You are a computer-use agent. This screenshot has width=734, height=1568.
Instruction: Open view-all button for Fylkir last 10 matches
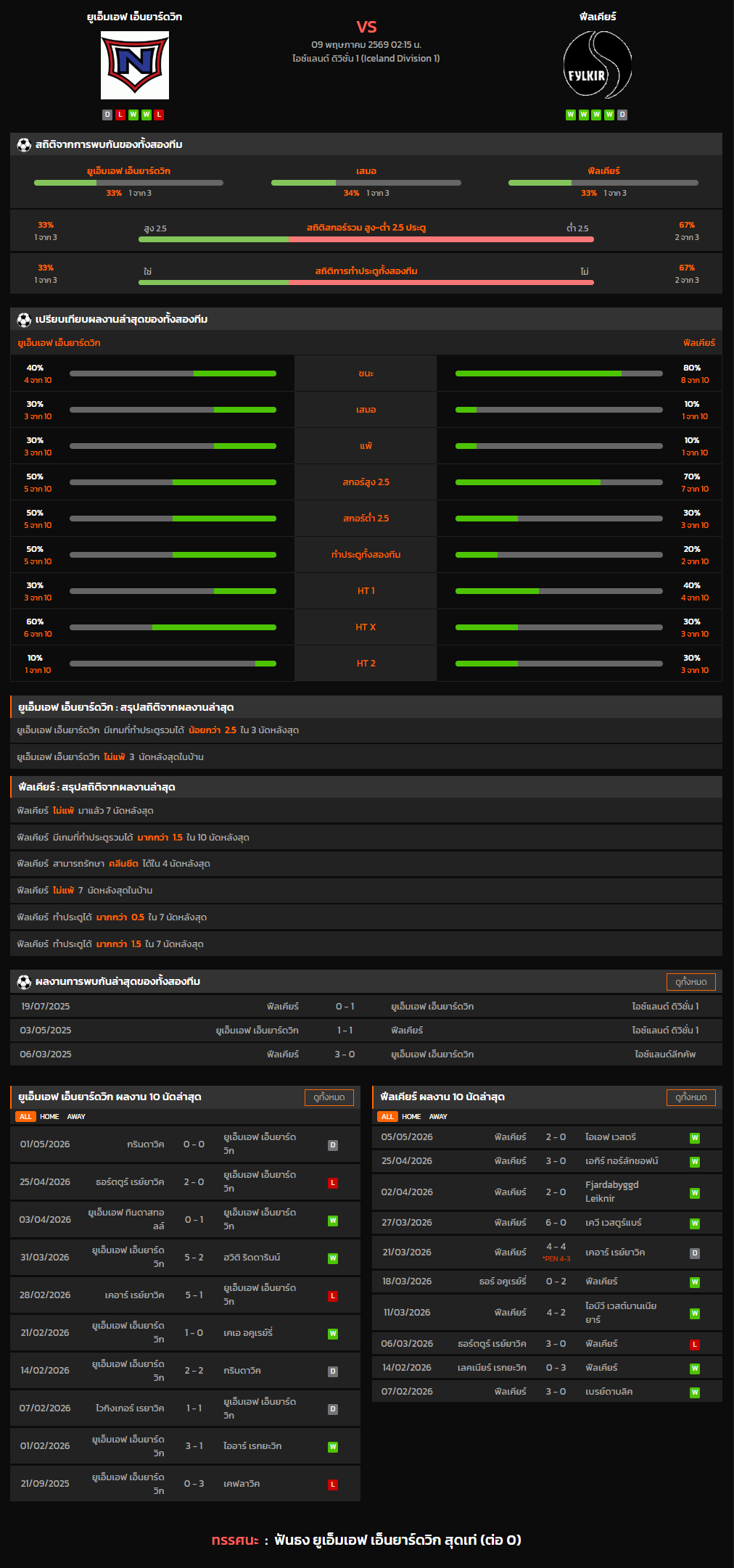pos(691,1097)
